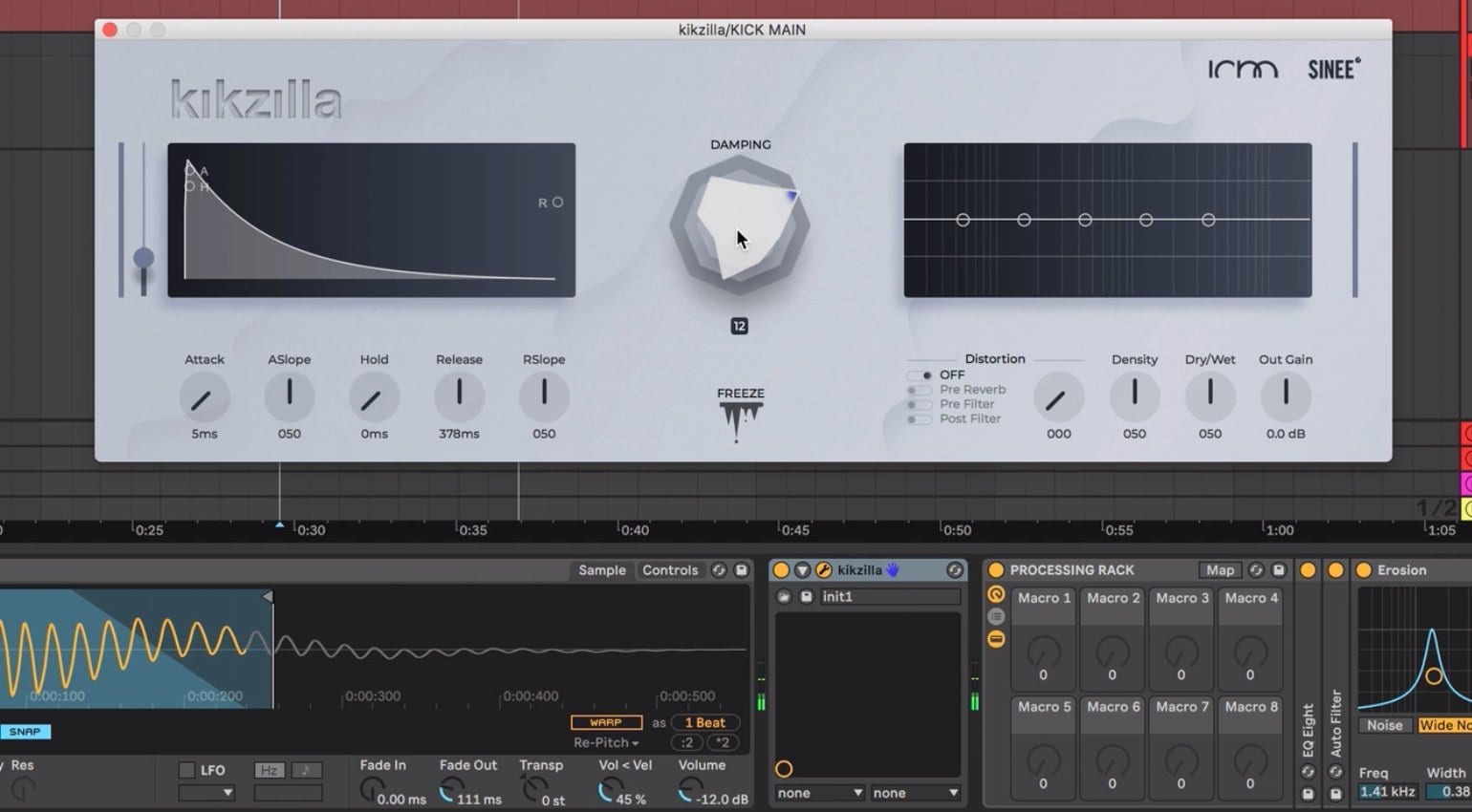Click the WARP button

click(606, 722)
